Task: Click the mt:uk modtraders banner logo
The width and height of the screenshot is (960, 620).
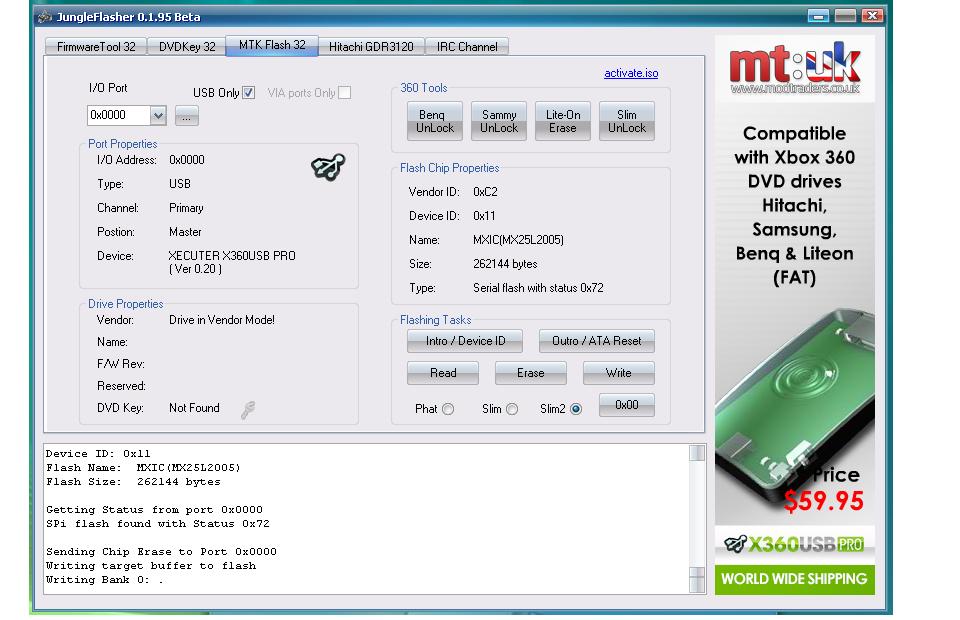Action: tap(795, 68)
